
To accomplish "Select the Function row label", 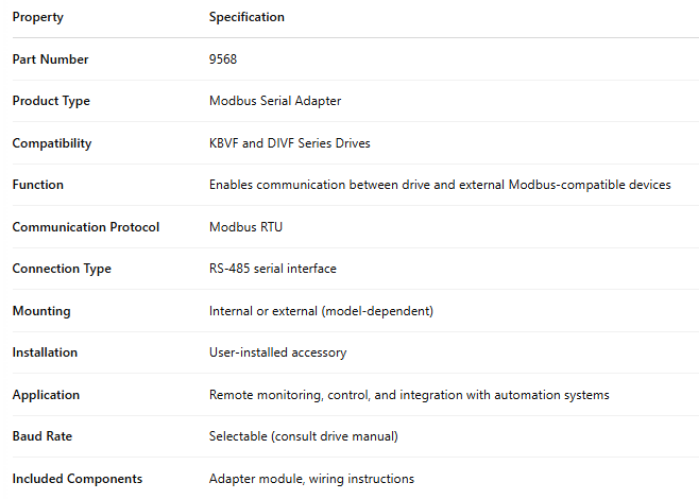I will coord(37,185).
